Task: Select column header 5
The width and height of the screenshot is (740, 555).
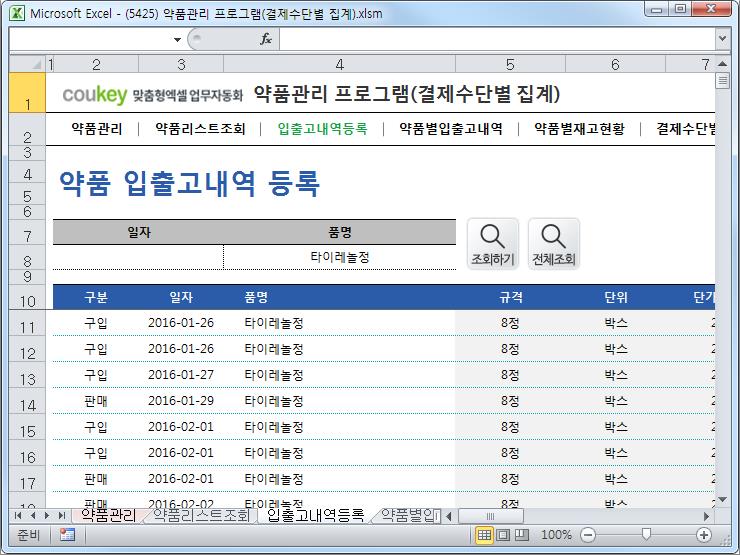Action: (510, 64)
